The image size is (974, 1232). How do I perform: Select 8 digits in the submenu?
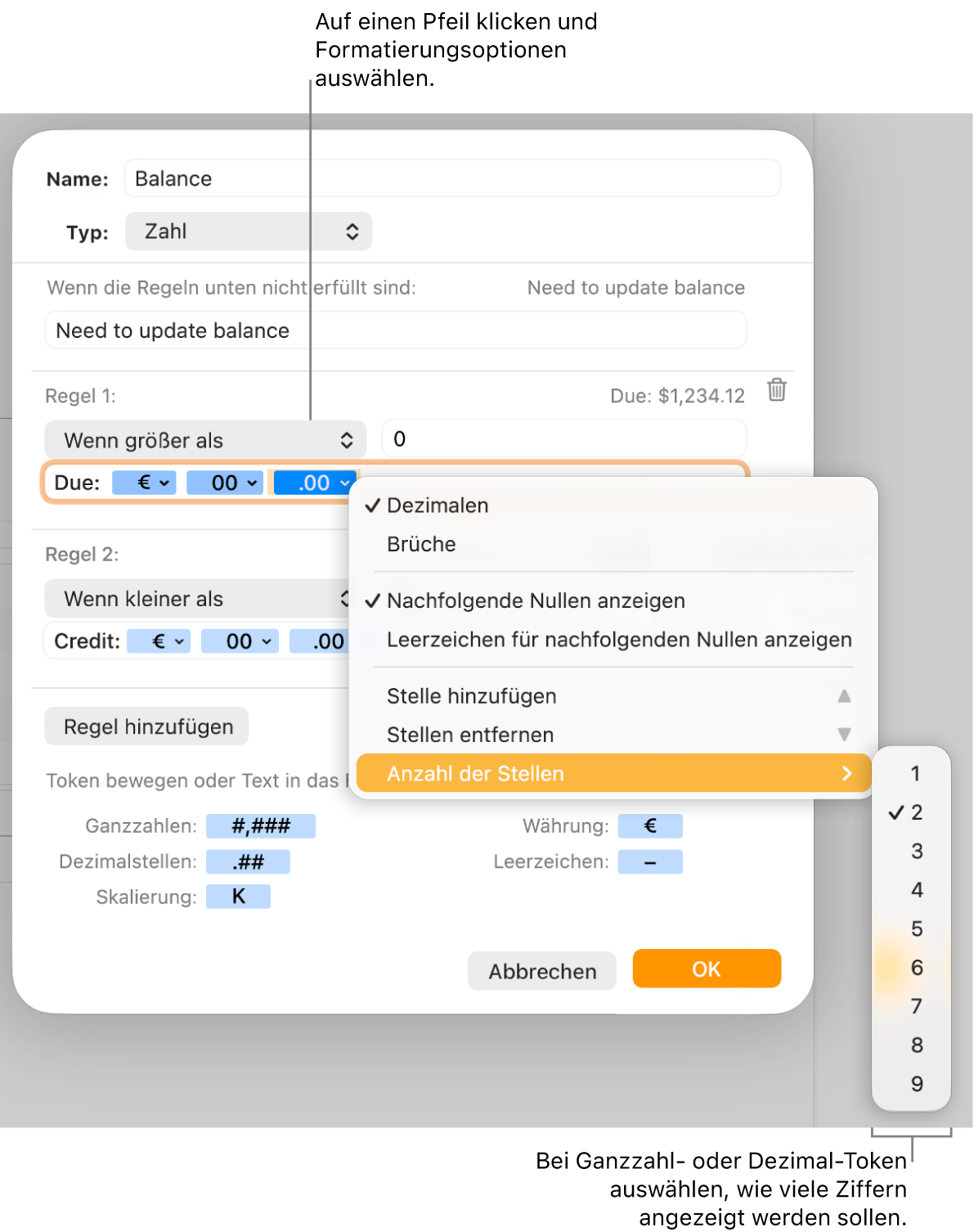click(912, 1045)
